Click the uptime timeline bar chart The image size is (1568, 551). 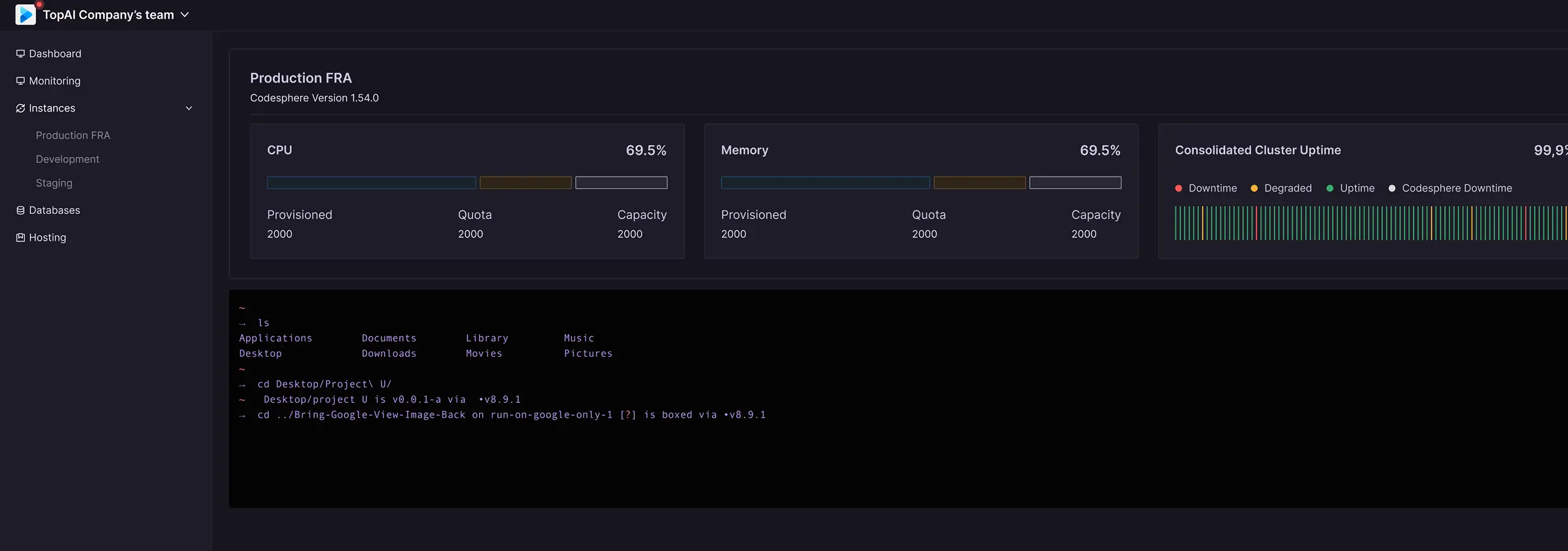1371,223
